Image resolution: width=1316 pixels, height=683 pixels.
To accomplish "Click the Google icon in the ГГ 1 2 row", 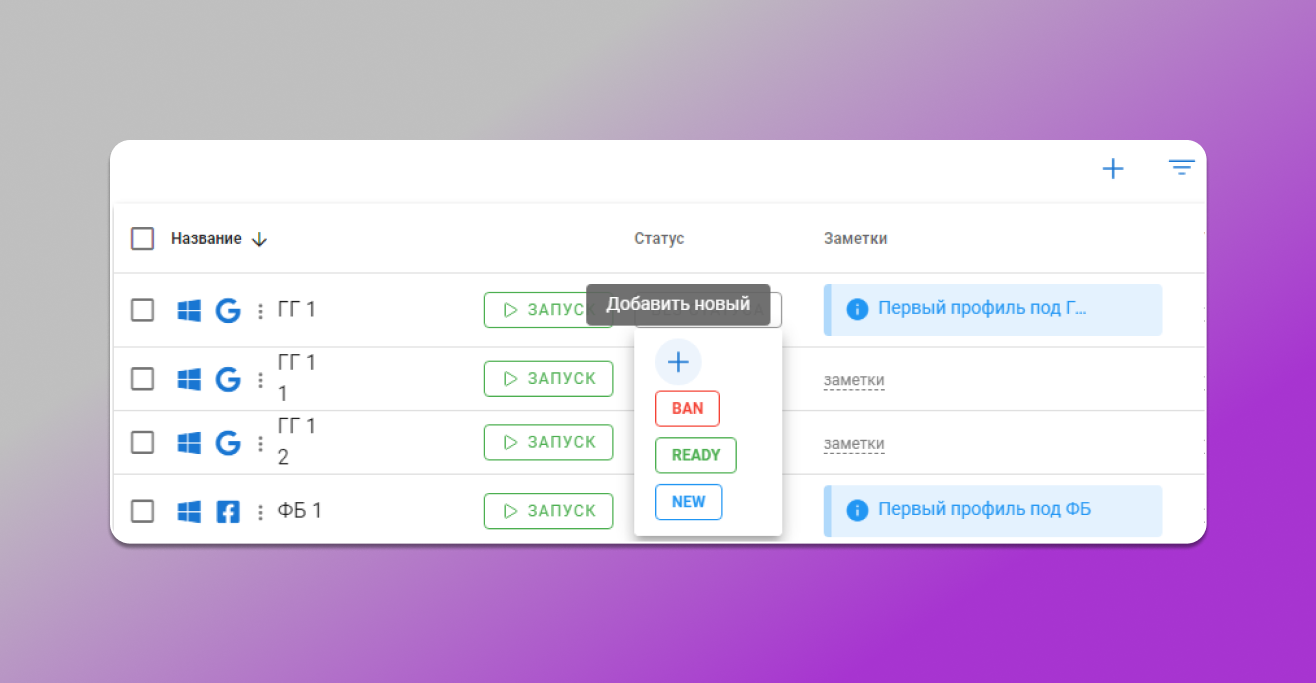I will click(228, 441).
